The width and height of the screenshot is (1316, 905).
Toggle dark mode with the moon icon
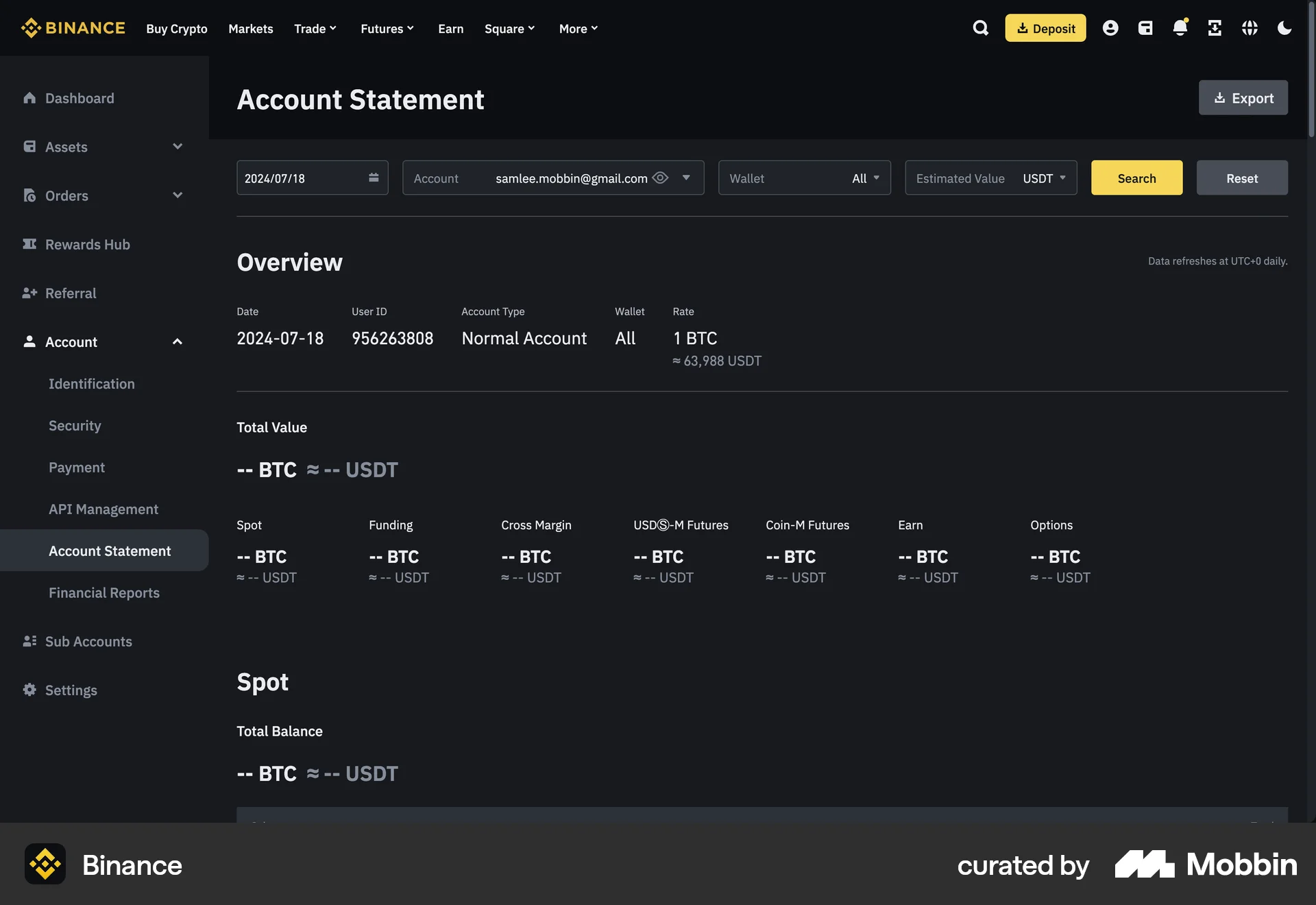[x=1284, y=28]
